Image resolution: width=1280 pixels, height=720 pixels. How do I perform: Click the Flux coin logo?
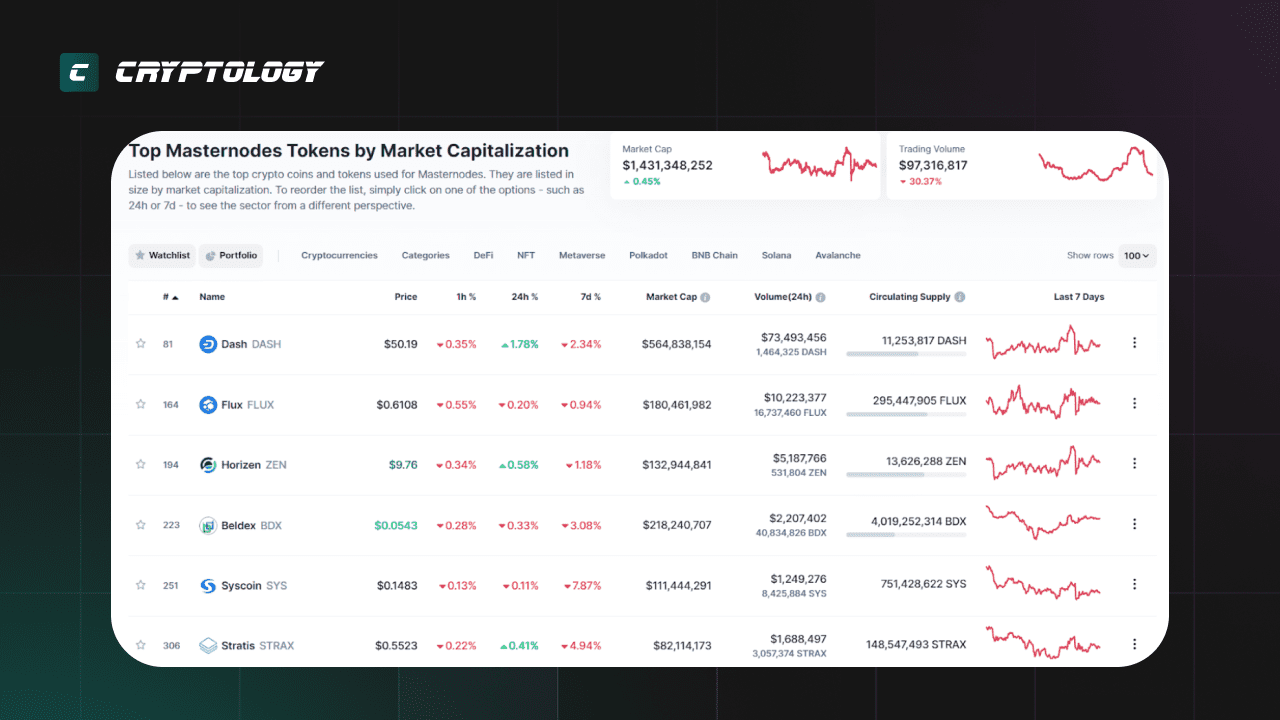coord(208,404)
